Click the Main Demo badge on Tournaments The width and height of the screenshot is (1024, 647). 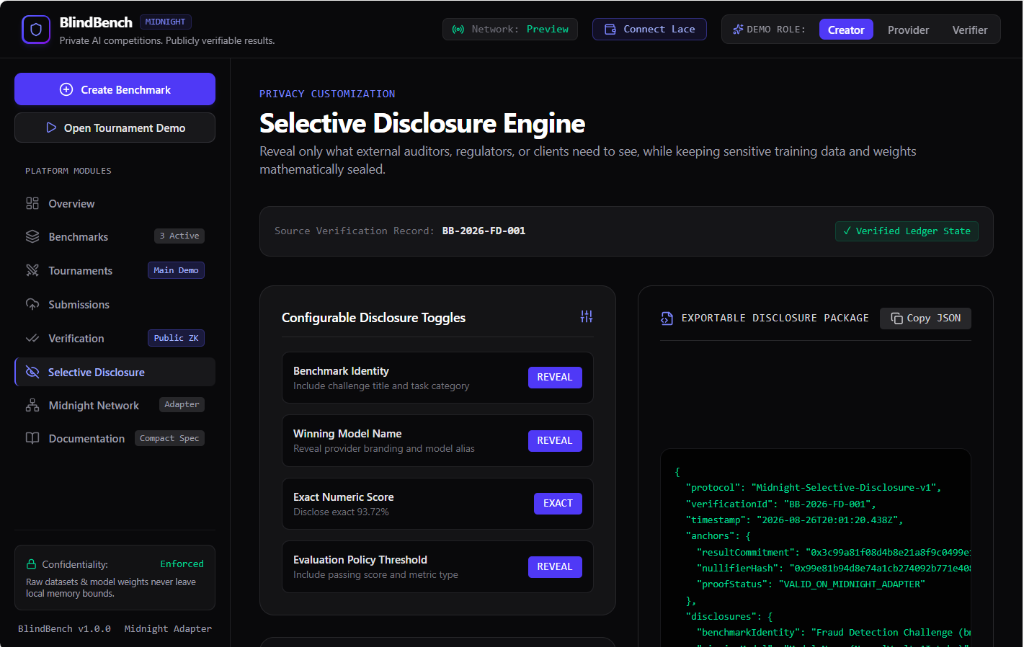coord(176,270)
